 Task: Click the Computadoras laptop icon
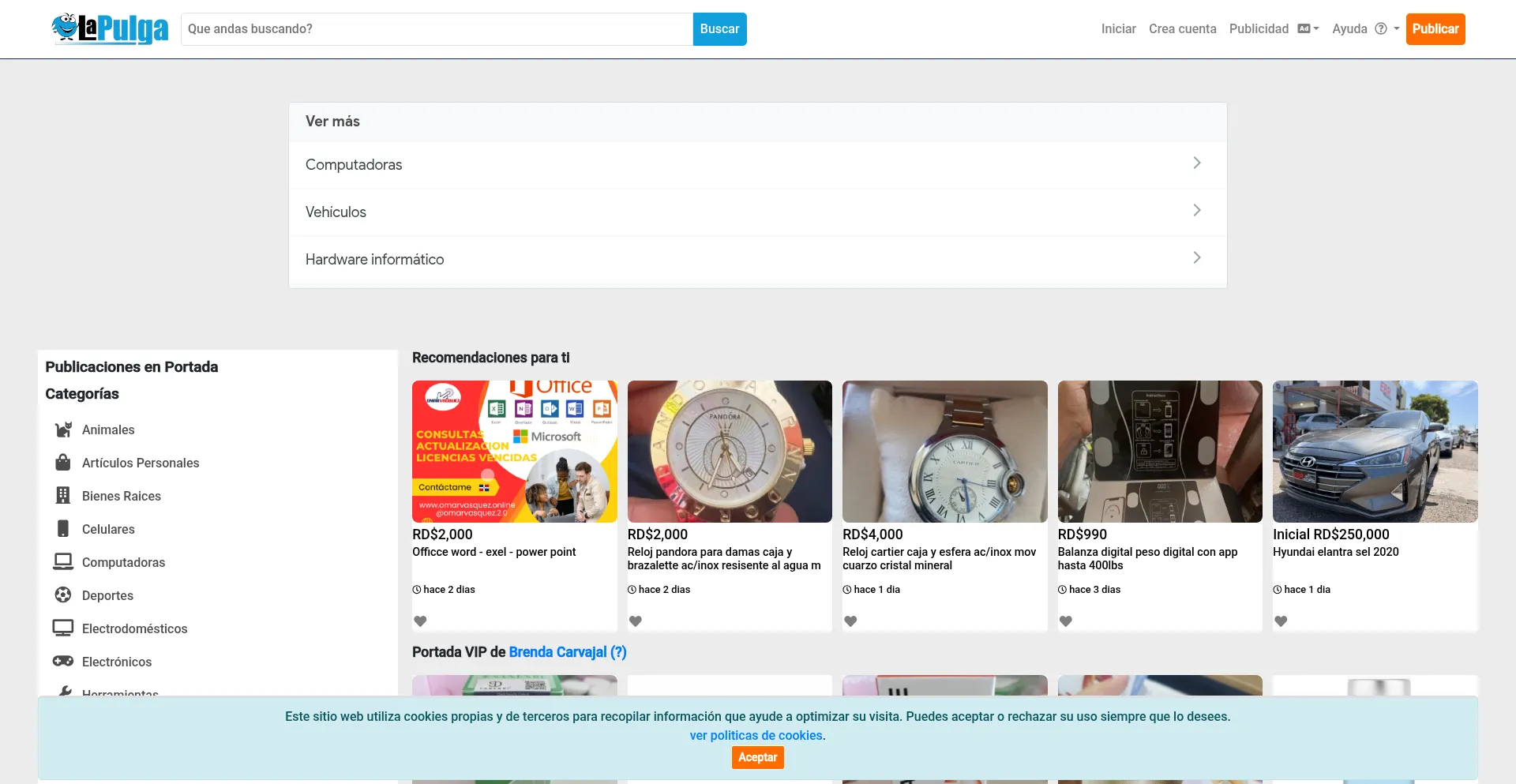tap(63, 562)
